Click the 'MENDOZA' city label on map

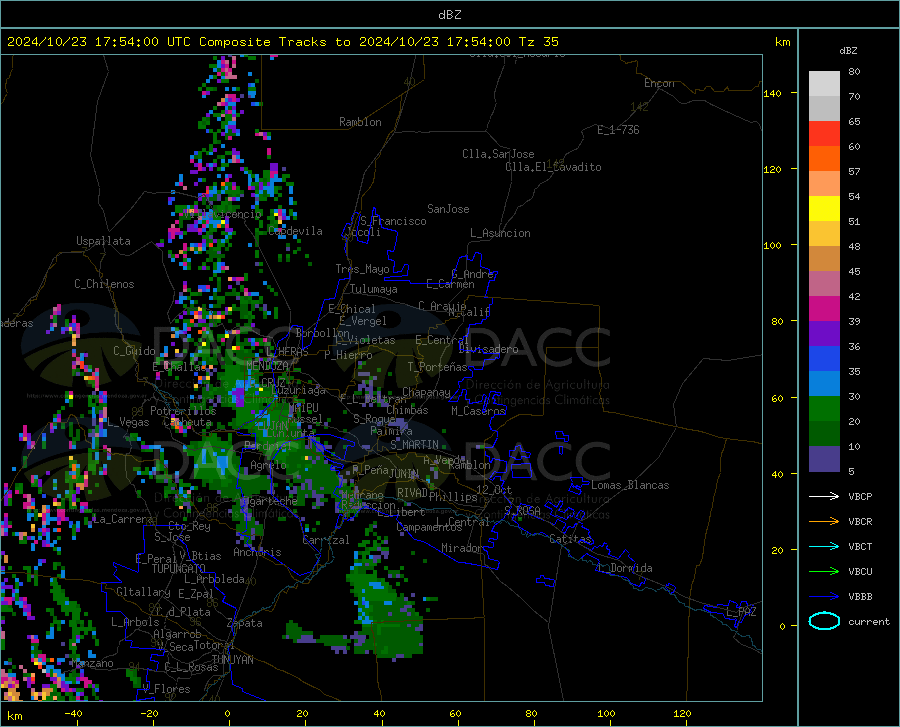[x=267, y=366]
